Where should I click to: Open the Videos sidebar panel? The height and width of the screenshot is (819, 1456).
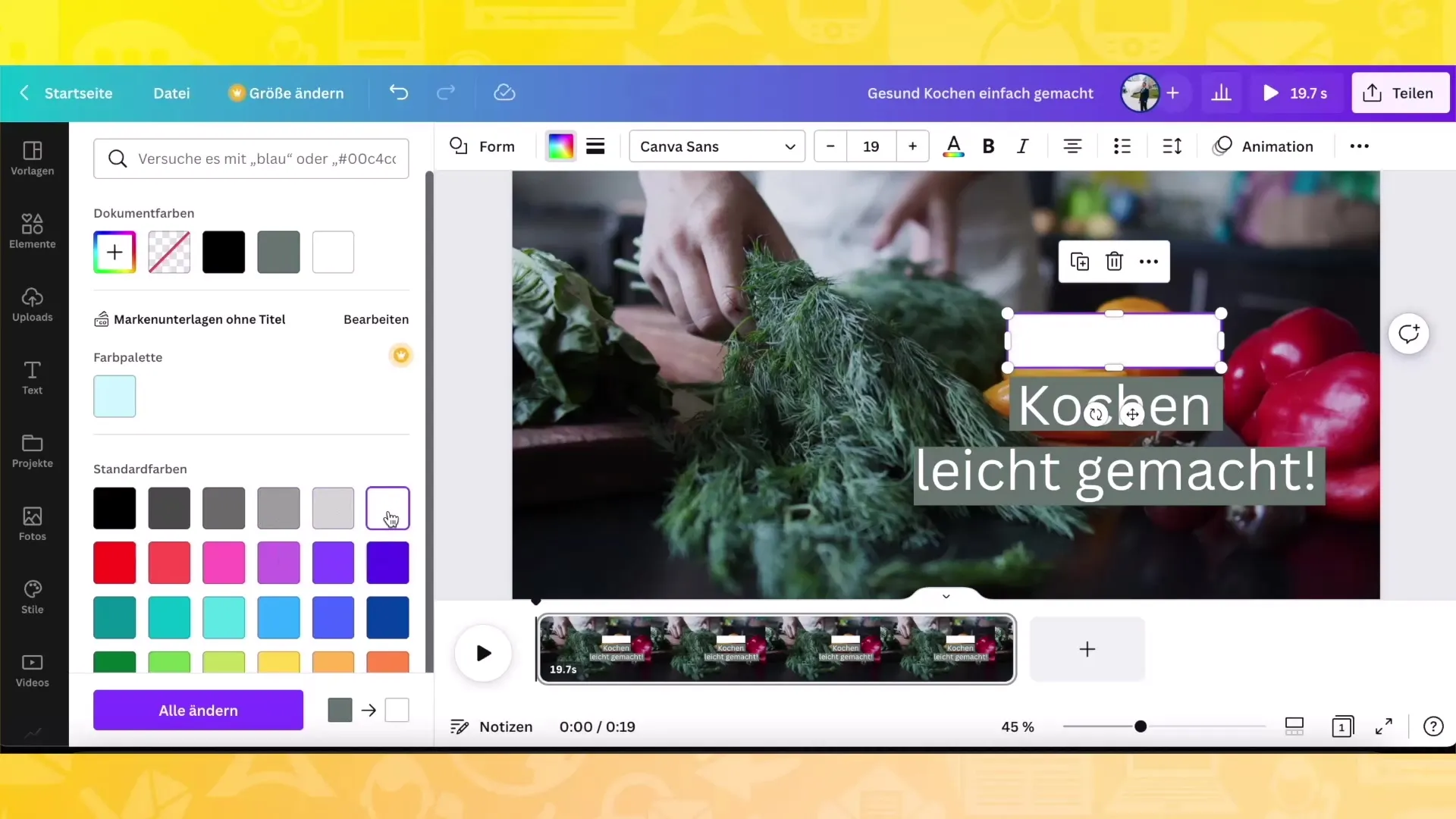(33, 670)
